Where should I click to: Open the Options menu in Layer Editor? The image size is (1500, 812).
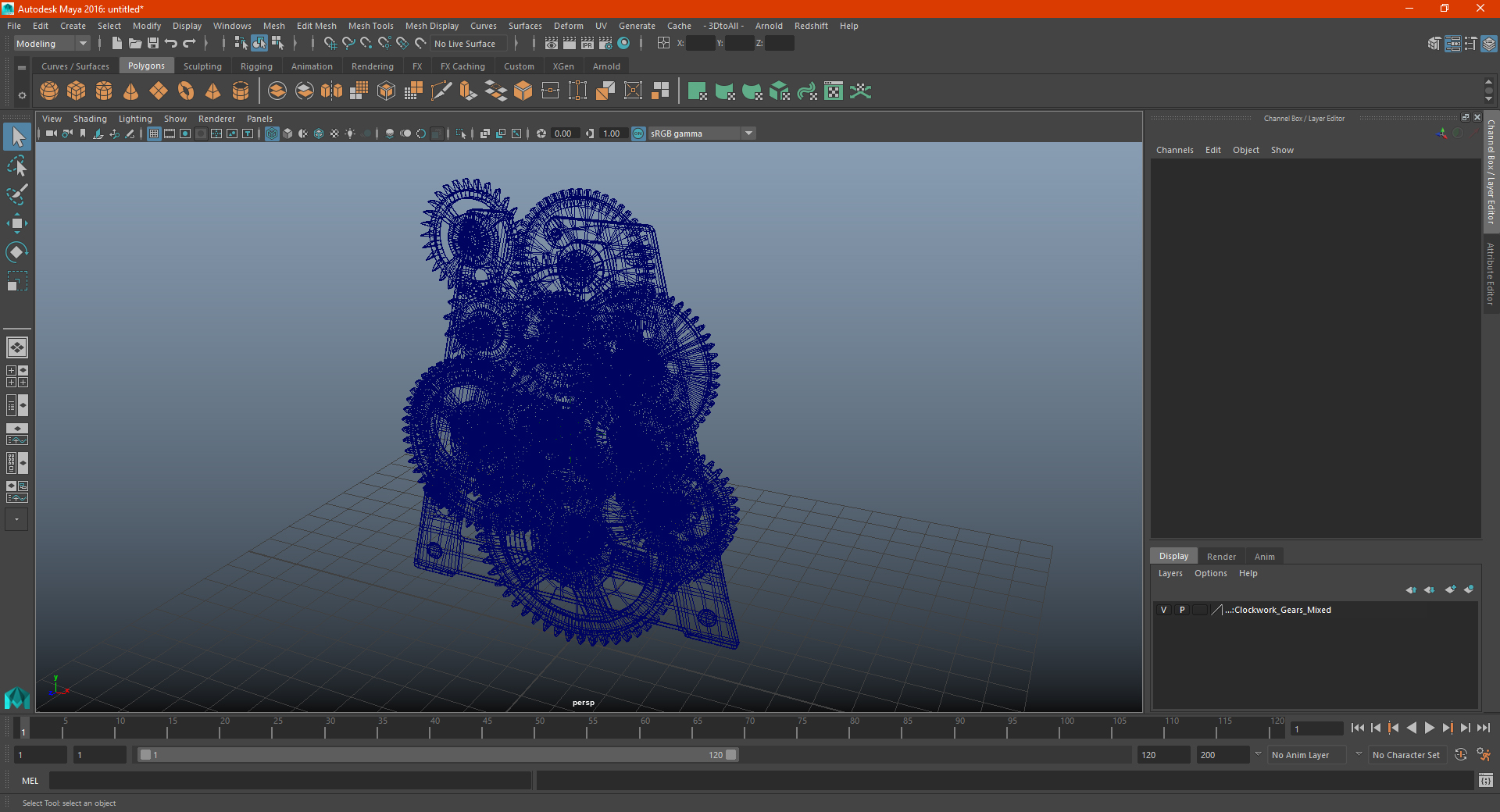(x=1211, y=573)
